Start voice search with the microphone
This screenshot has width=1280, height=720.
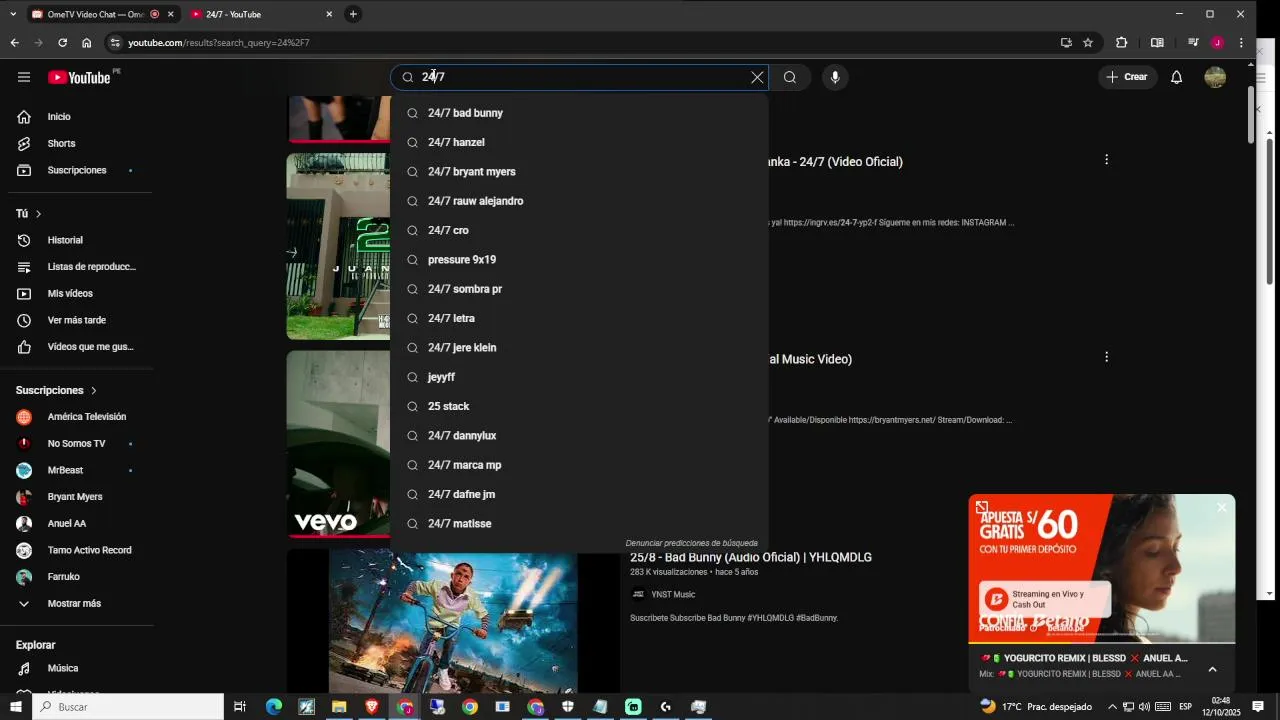coord(834,77)
